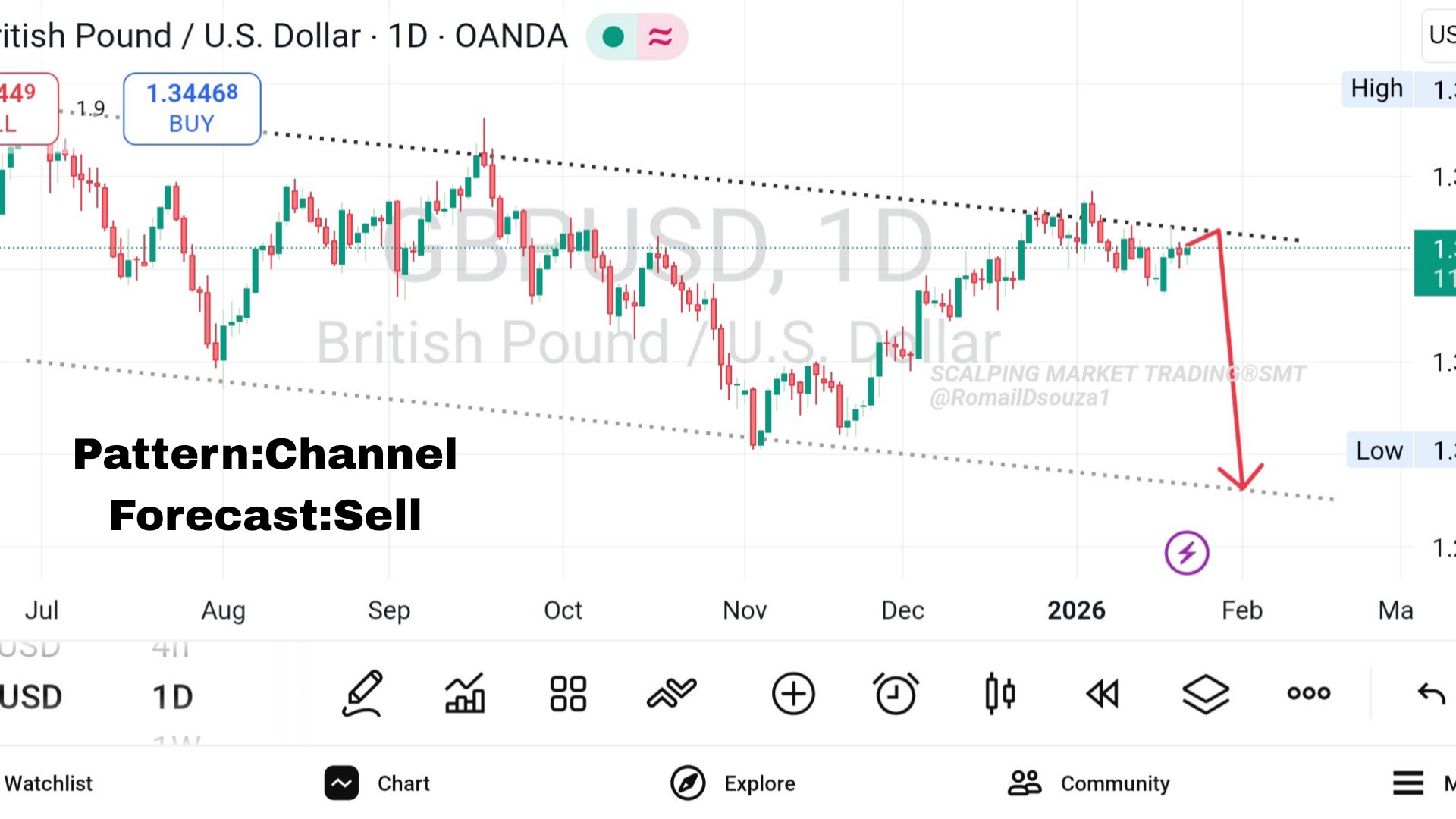Viewport: 1456px width, 819px height.
Task: Select the pencil drawing tool
Action: [362, 693]
